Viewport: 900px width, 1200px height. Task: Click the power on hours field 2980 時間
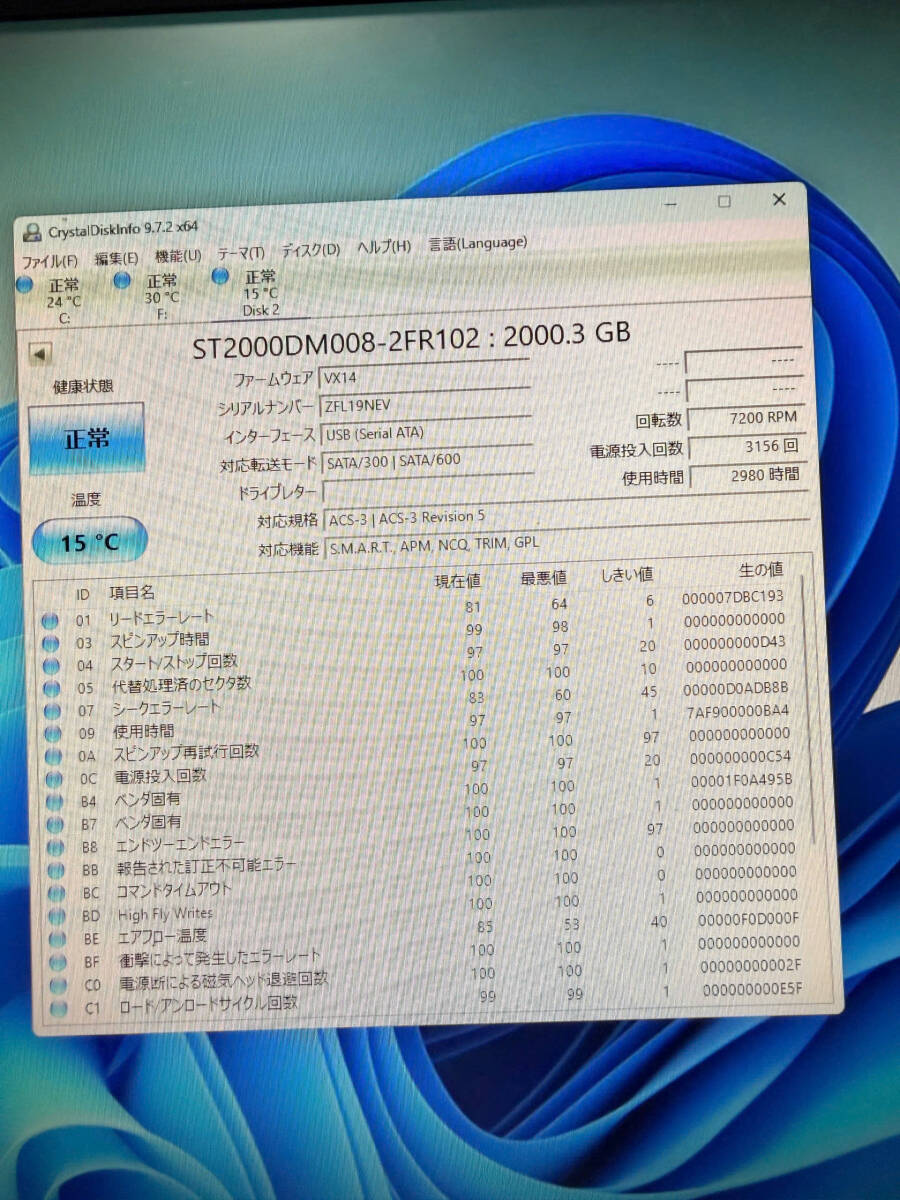[747, 475]
